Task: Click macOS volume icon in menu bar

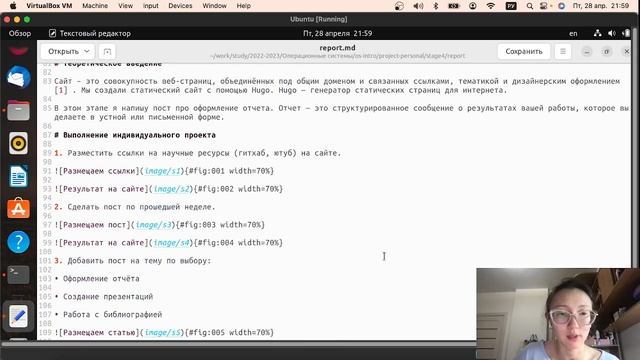Action: click(x=418, y=6)
